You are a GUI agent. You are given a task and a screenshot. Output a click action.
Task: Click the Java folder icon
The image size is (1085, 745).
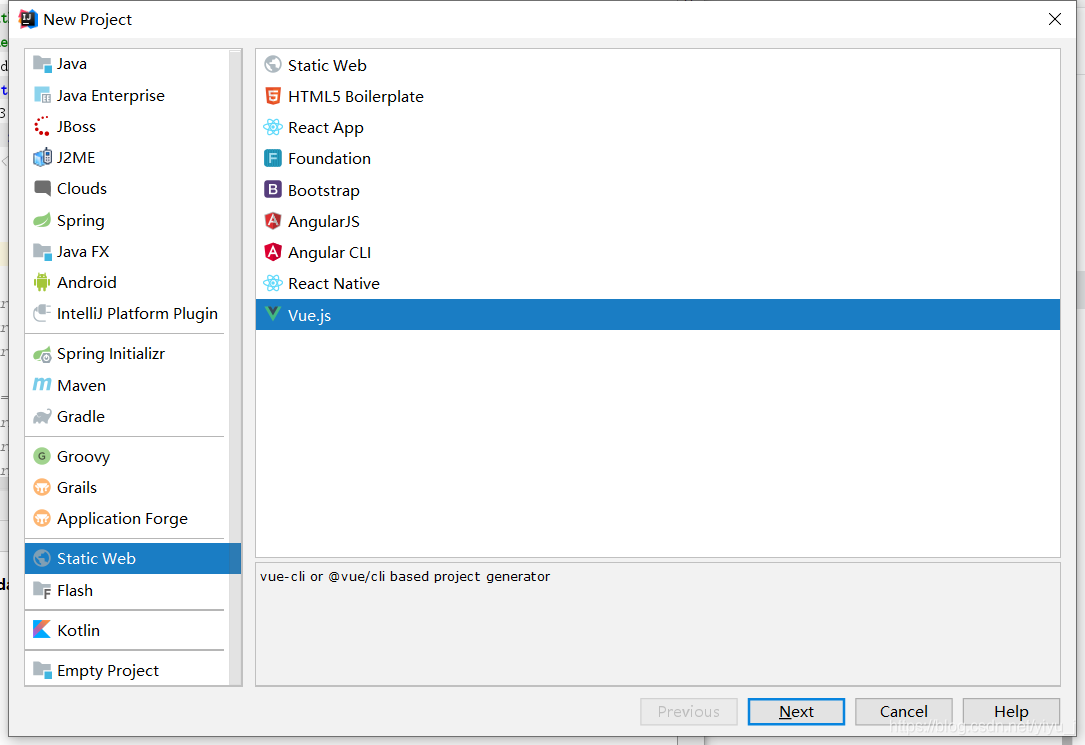tap(42, 64)
